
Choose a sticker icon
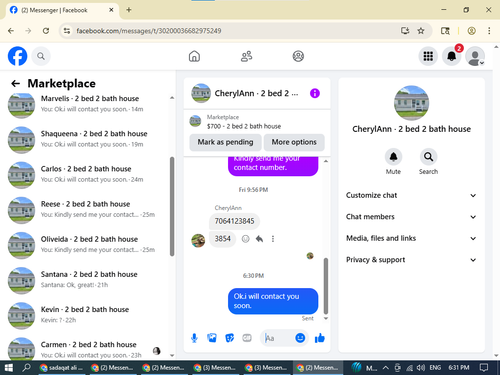[x=229, y=338]
